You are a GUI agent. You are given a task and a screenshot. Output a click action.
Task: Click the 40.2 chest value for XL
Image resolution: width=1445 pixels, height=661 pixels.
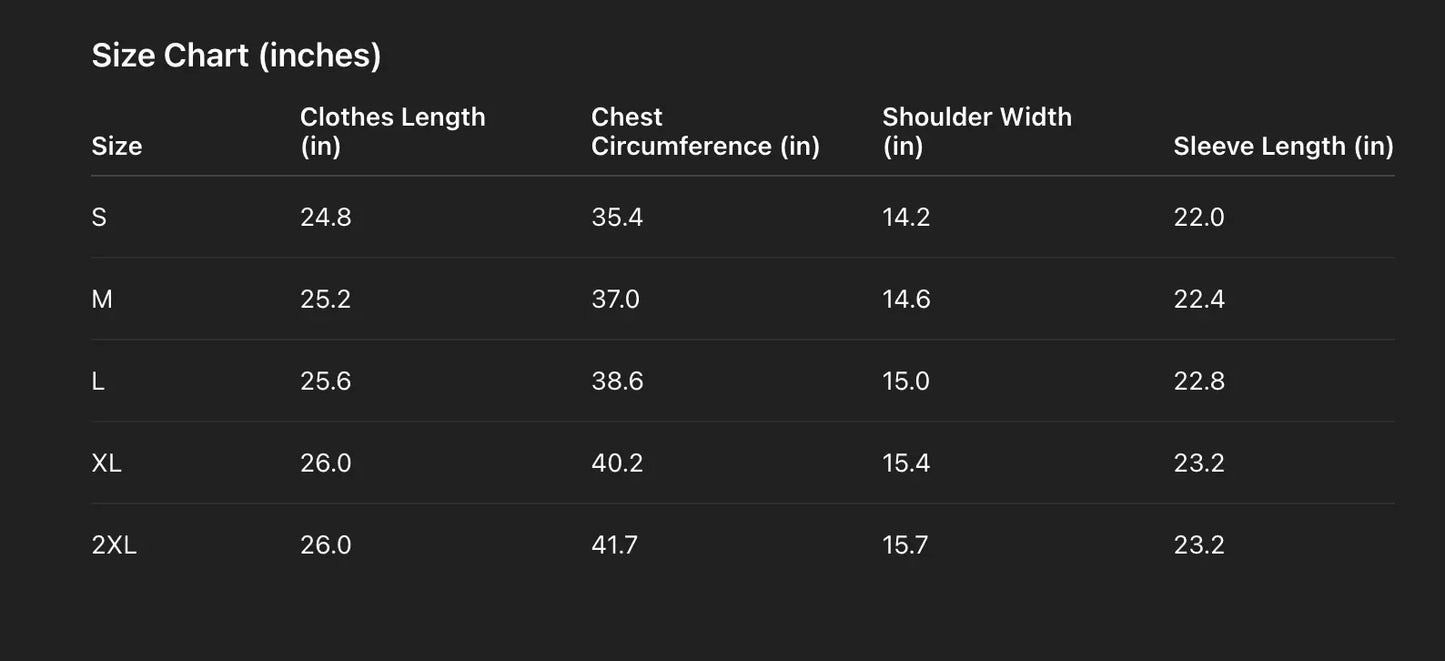tap(617, 463)
